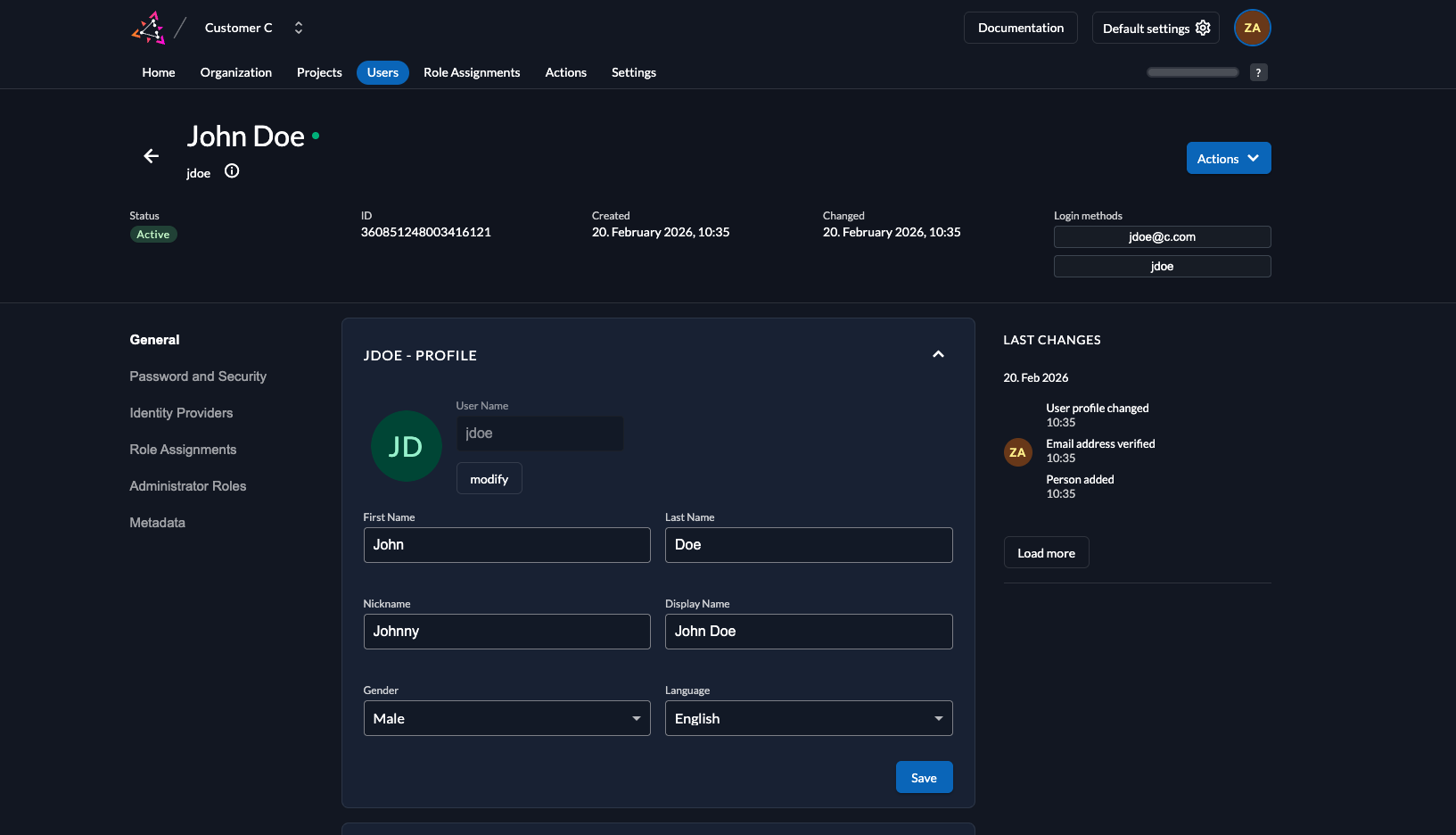The height and width of the screenshot is (835, 1456).
Task: Click the Nickname input field
Action: [506, 632]
